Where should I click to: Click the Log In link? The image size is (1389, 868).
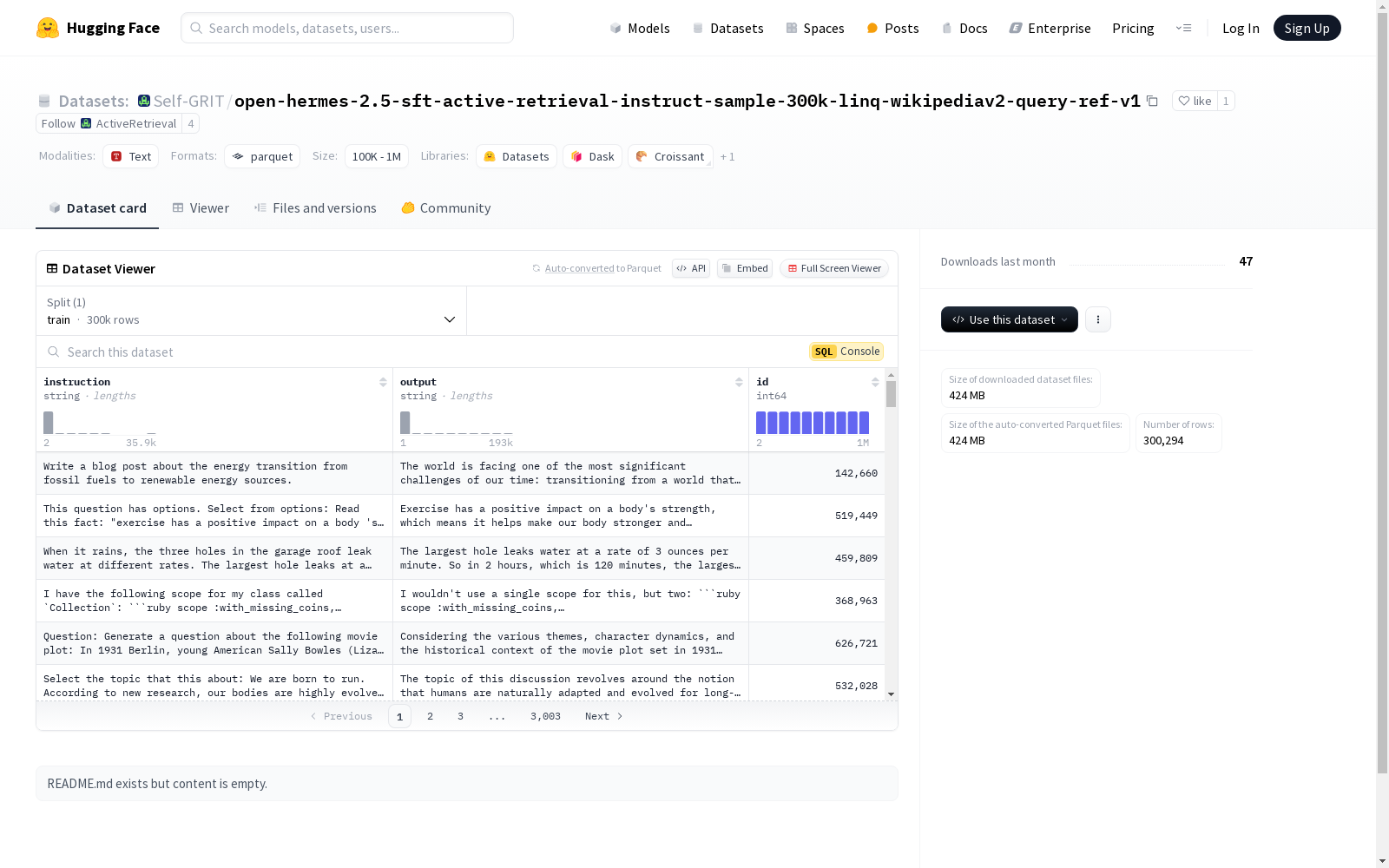(x=1241, y=28)
